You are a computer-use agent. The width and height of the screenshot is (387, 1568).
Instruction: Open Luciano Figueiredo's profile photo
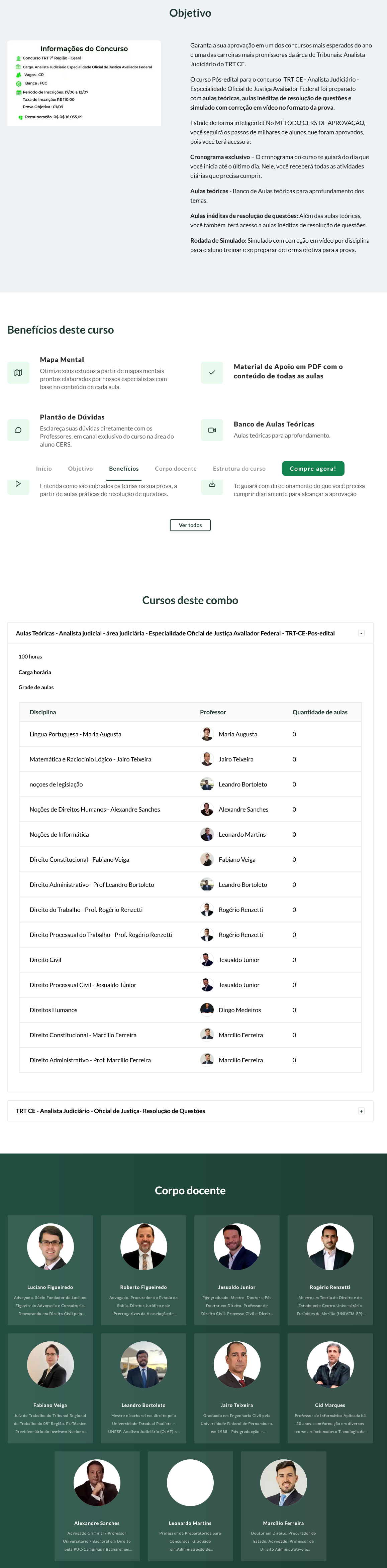[x=51, y=1246]
